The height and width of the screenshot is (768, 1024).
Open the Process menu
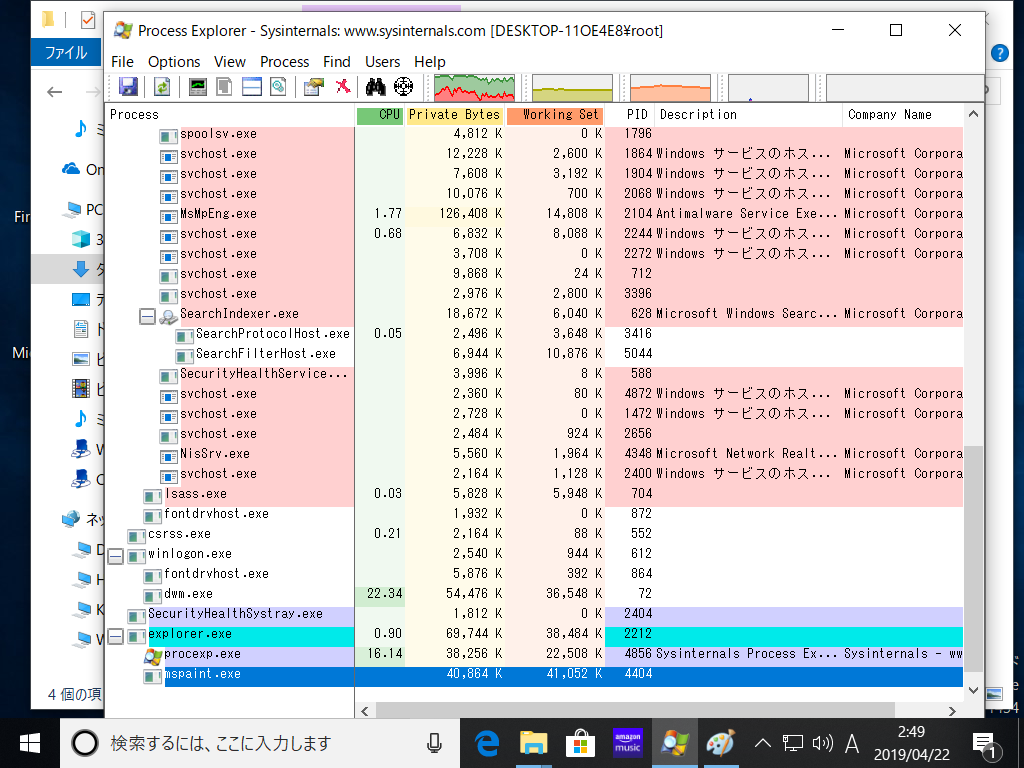[x=284, y=61]
